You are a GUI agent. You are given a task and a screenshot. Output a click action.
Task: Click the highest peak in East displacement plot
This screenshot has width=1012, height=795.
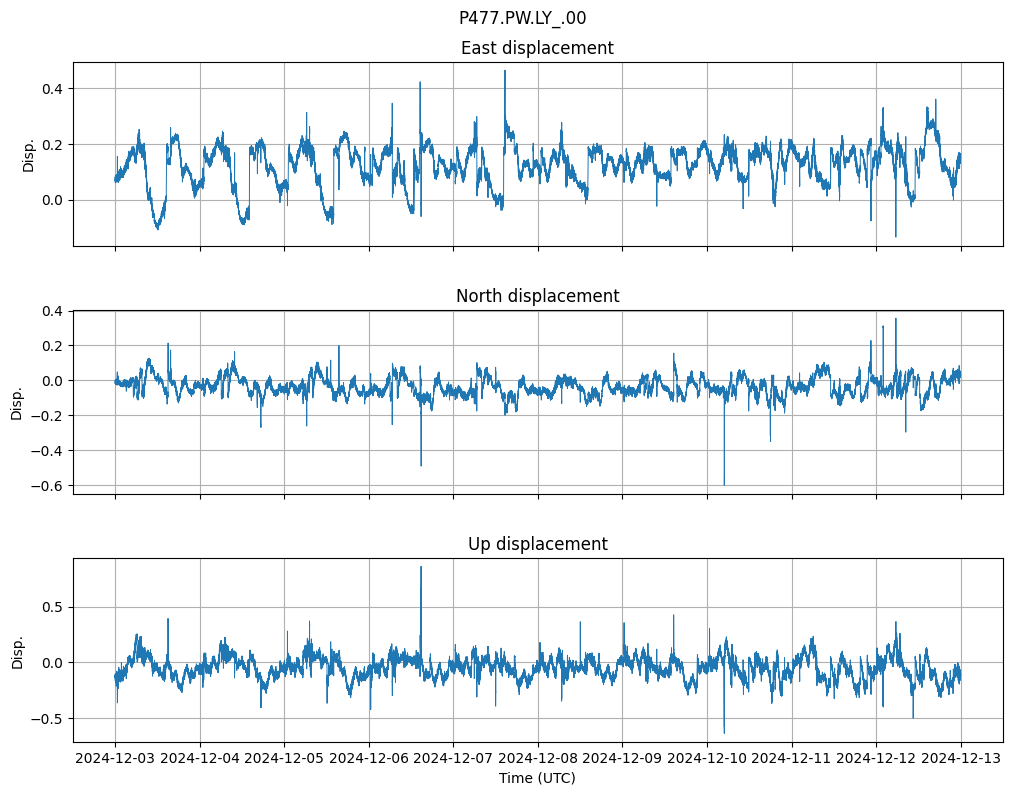click(505, 72)
